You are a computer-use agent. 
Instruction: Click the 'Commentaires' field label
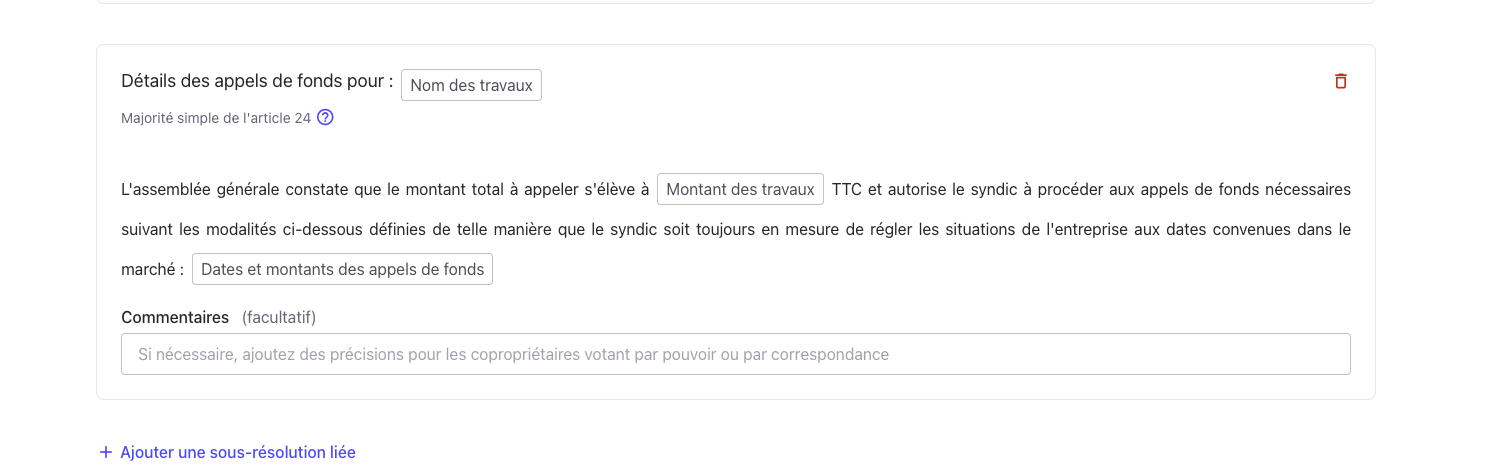point(175,317)
